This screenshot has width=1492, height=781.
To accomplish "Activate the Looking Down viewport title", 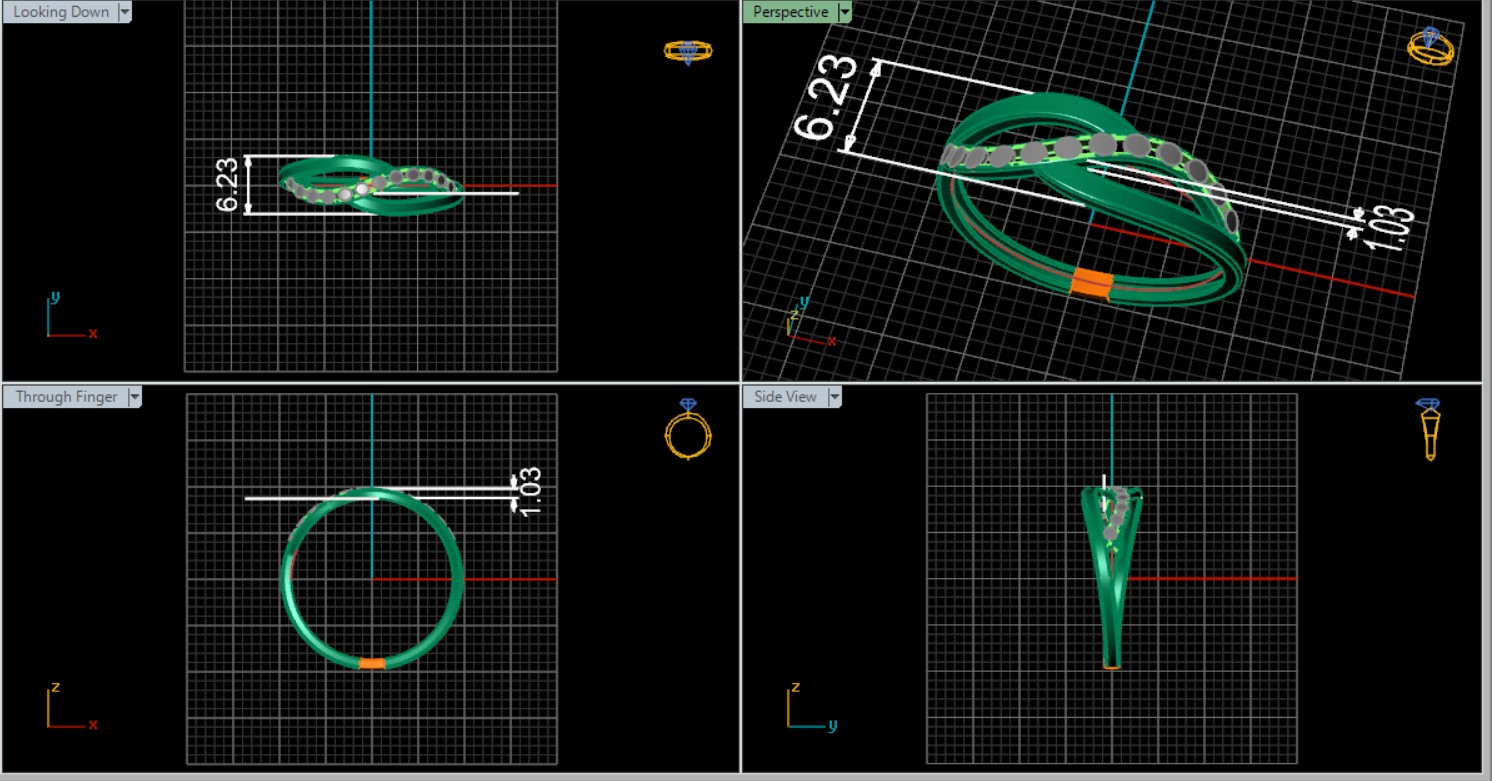I will pyautogui.click(x=61, y=12).
